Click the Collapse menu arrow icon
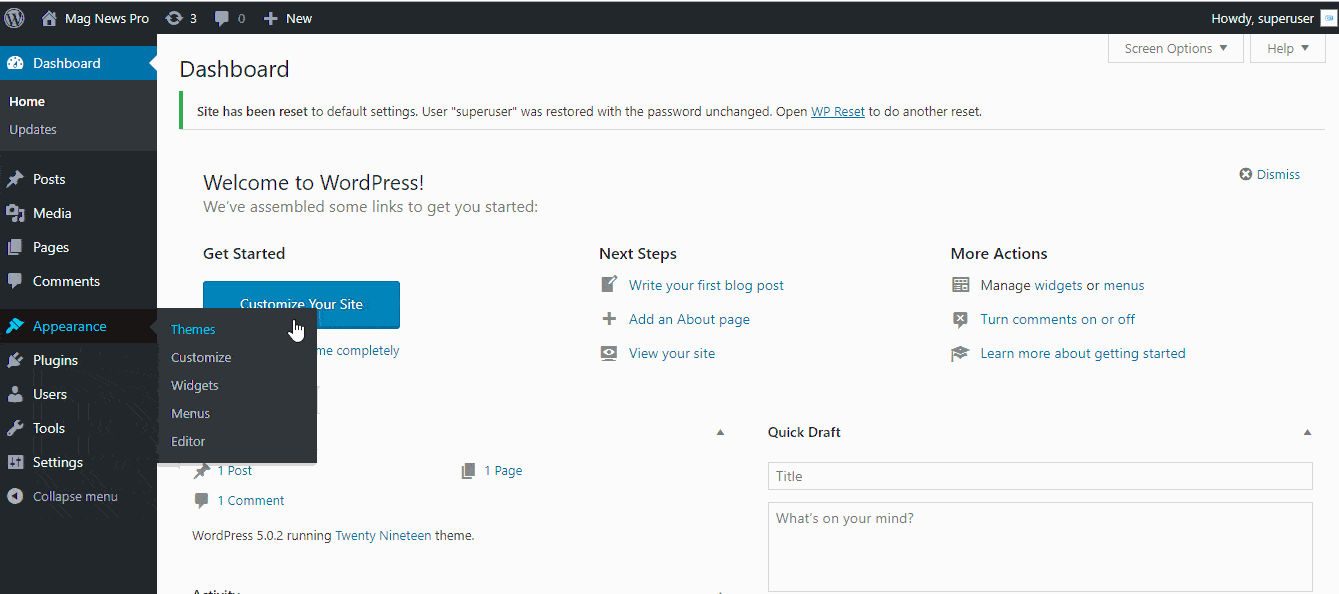This screenshot has height=594, width=1339. 15,496
